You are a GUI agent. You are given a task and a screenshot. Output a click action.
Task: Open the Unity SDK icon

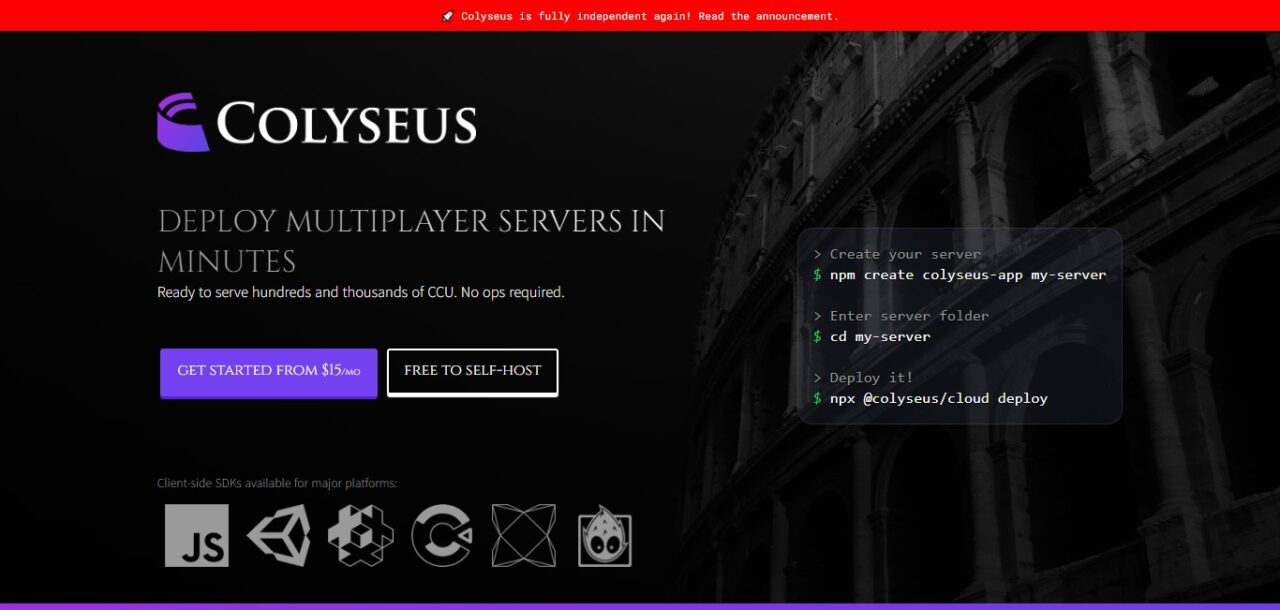point(279,535)
